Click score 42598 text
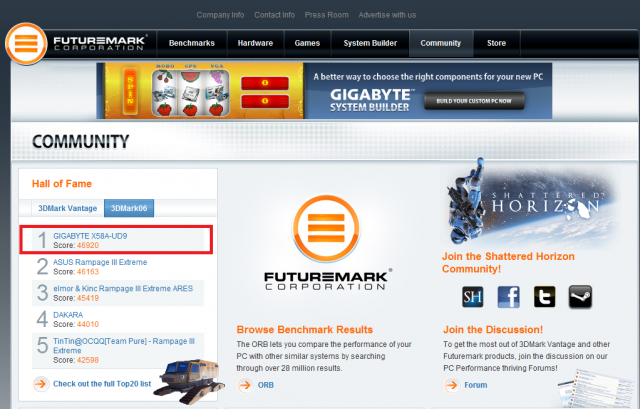 88,360
